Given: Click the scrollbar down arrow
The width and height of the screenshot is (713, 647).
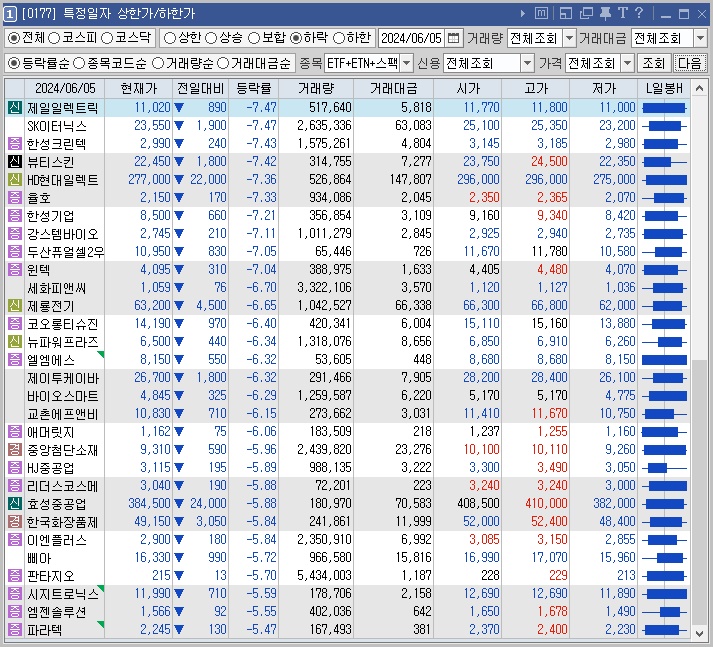Looking at the screenshot, I should 699,632.
